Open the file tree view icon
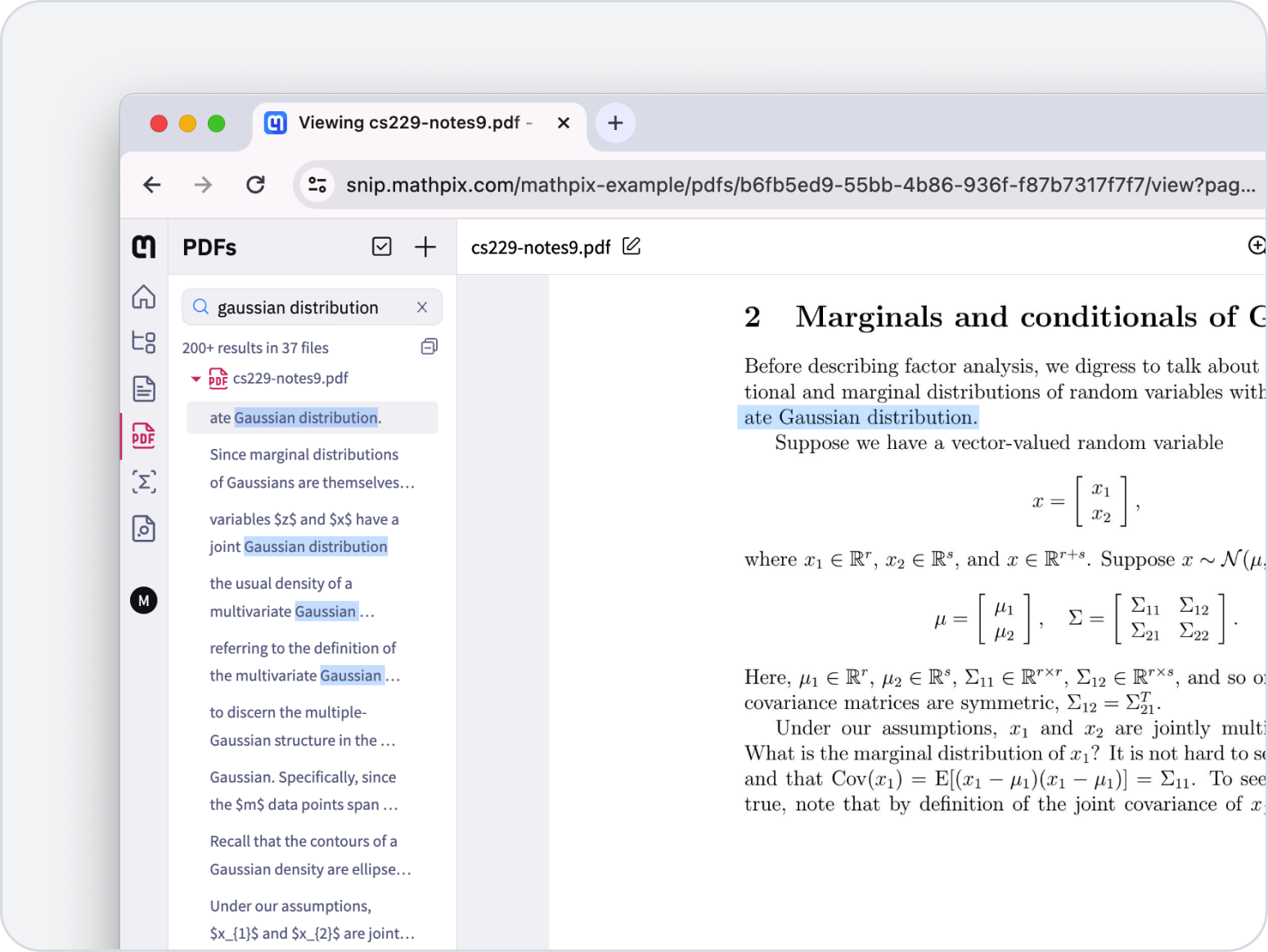 [x=144, y=342]
